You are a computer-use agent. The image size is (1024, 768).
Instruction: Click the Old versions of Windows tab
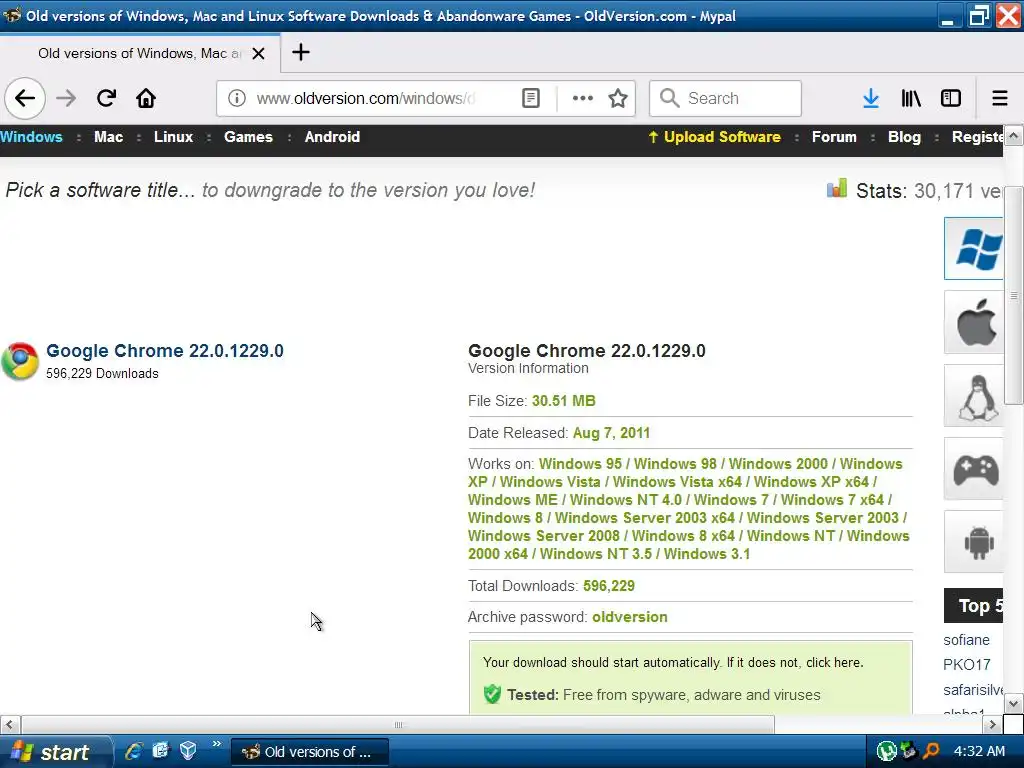click(x=140, y=54)
